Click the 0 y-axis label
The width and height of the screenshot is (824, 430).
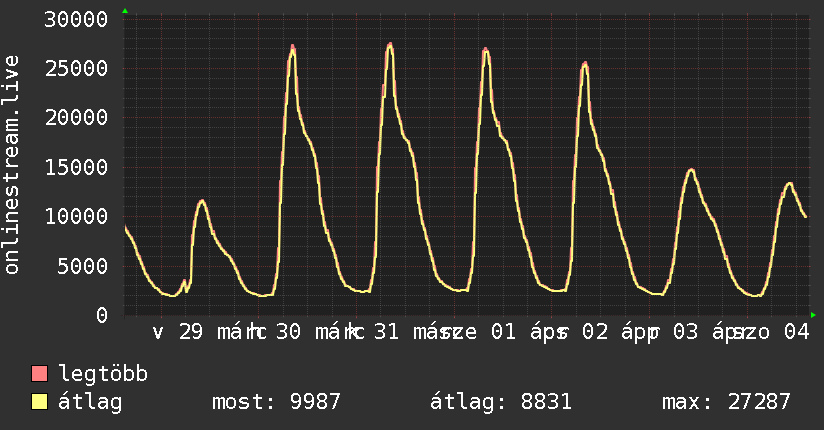pyautogui.click(x=102, y=315)
